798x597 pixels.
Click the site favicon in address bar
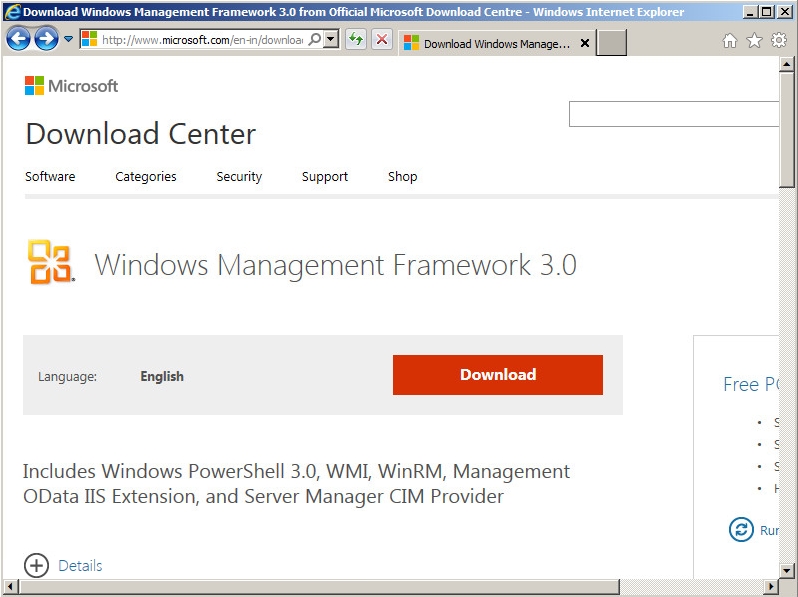[89, 39]
